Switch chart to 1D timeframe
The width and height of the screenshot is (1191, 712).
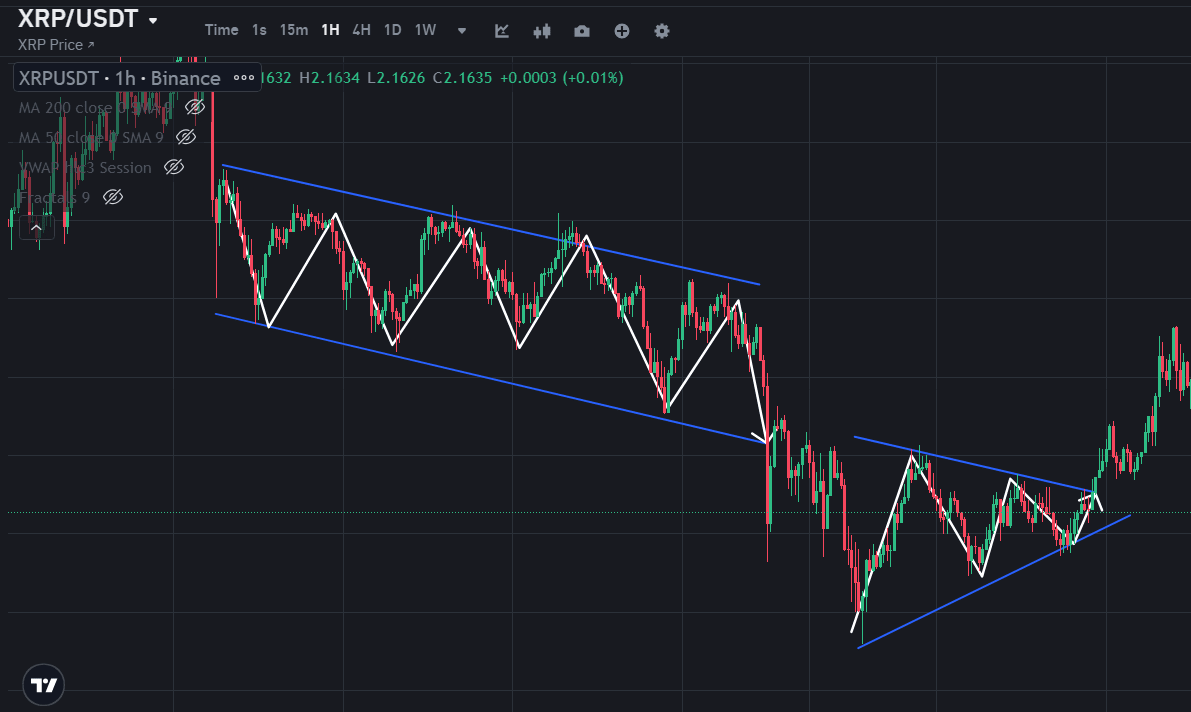coord(393,30)
